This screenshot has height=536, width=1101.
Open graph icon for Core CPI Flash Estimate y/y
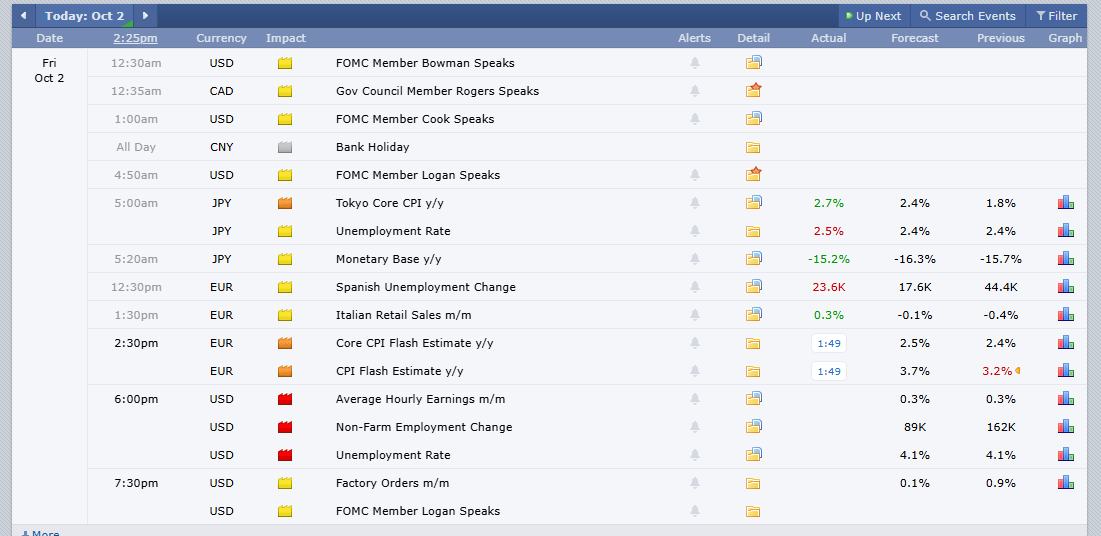pyautogui.click(x=1066, y=343)
